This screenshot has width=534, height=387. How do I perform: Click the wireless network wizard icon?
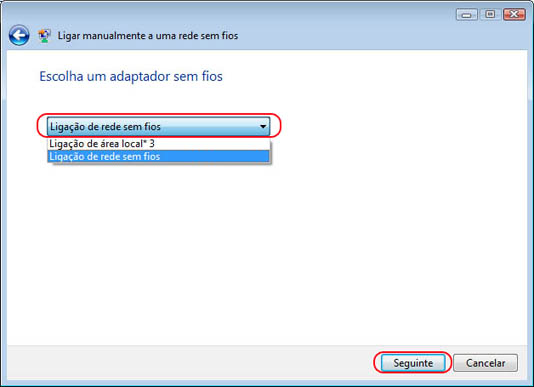pyautogui.click(x=44, y=35)
